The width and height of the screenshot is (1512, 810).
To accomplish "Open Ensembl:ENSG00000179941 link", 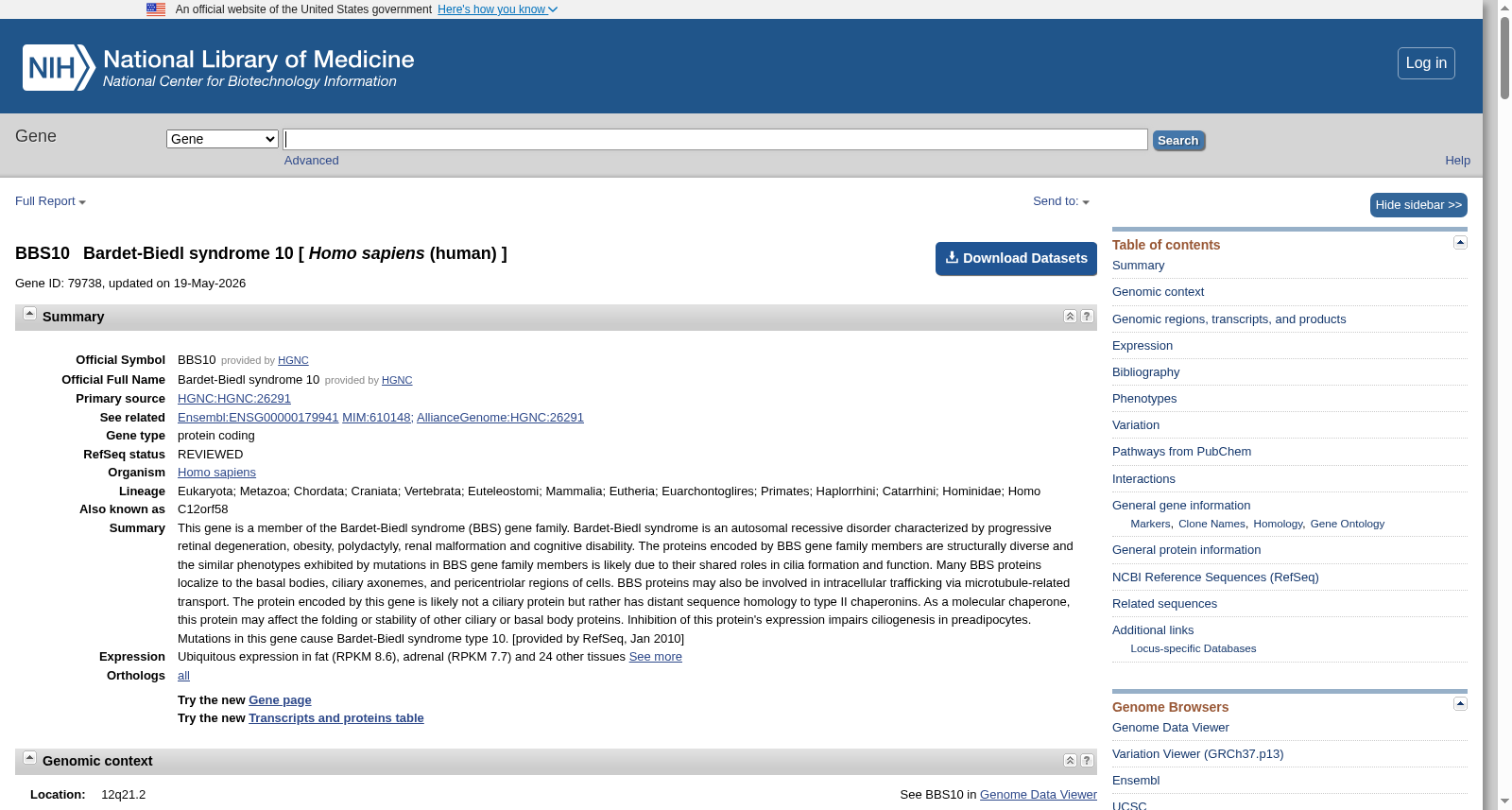I will click(x=258, y=418).
